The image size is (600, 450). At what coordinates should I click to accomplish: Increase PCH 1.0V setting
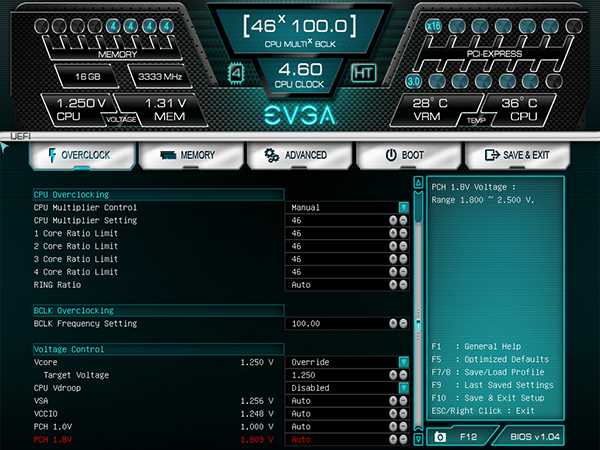pos(393,427)
